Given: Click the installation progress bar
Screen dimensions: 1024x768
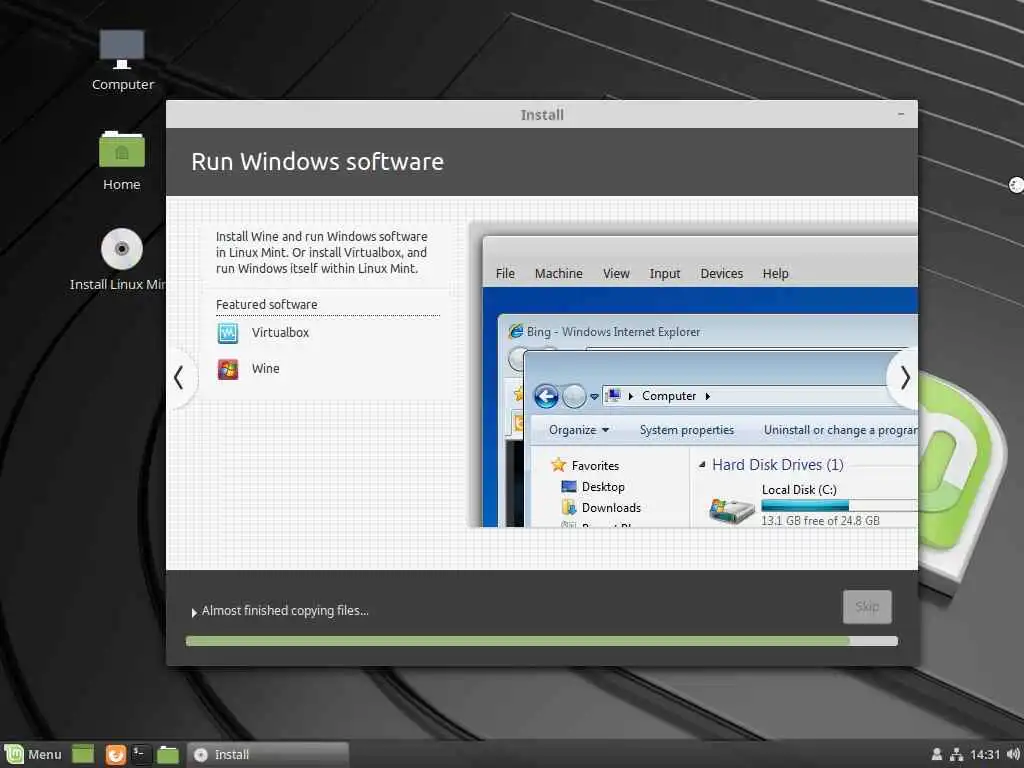Looking at the screenshot, I should point(541,641).
